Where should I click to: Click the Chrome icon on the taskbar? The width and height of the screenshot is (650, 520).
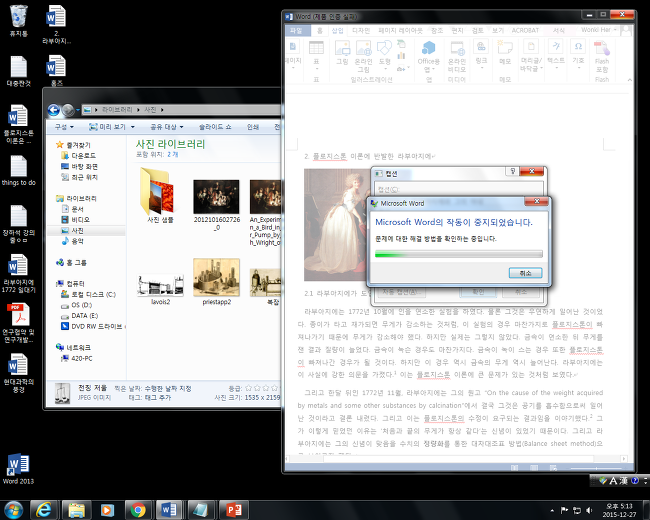pyautogui.click(x=138, y=510)
